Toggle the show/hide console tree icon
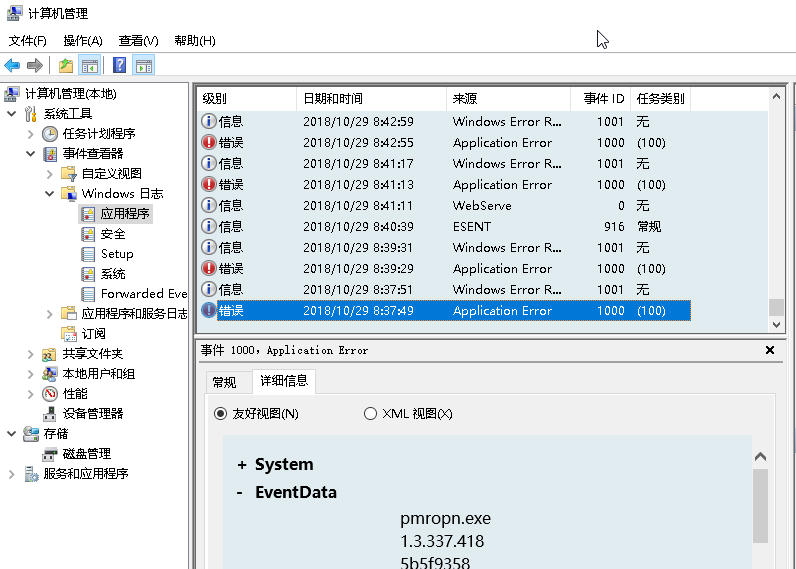796x569 pixels. coord(90,65)
